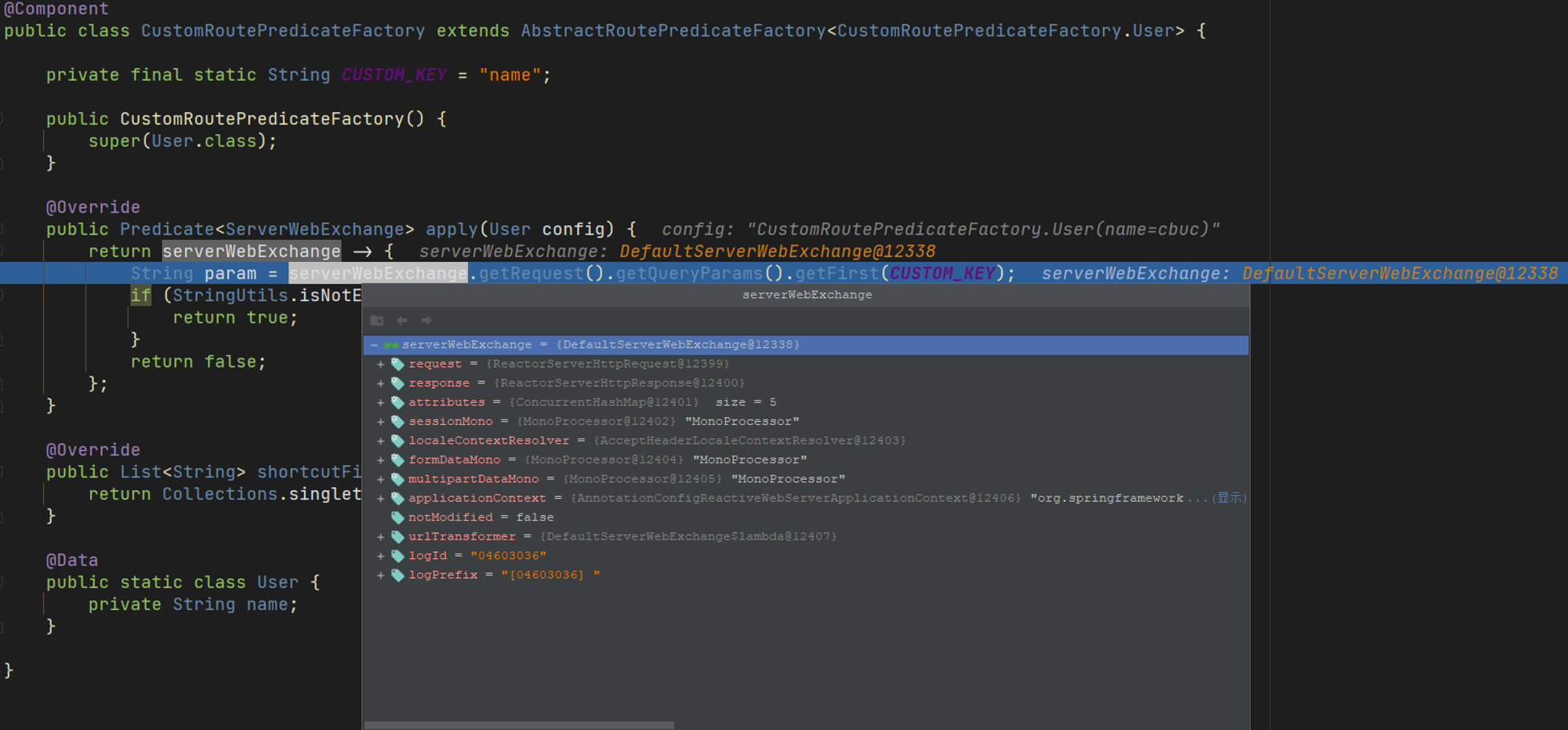Click the return true statement
1568x730 pixels.
[x=235, y=318]
